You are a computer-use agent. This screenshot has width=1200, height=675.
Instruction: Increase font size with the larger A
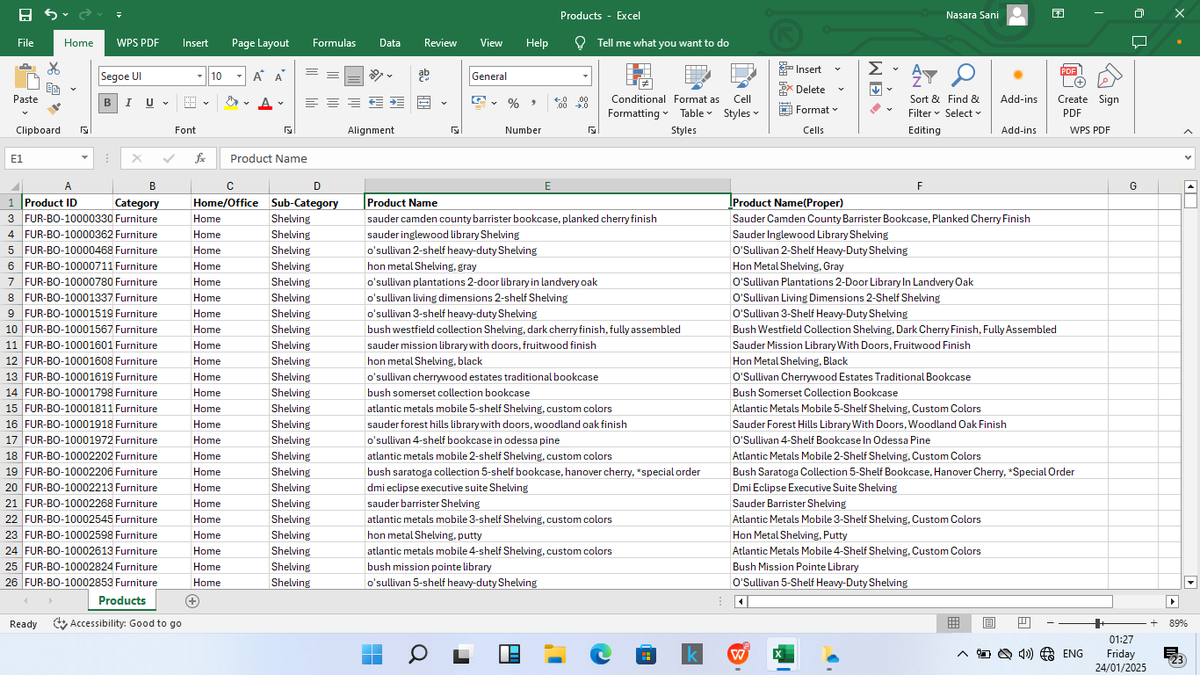pyautogui.click(x=260, y=76)
